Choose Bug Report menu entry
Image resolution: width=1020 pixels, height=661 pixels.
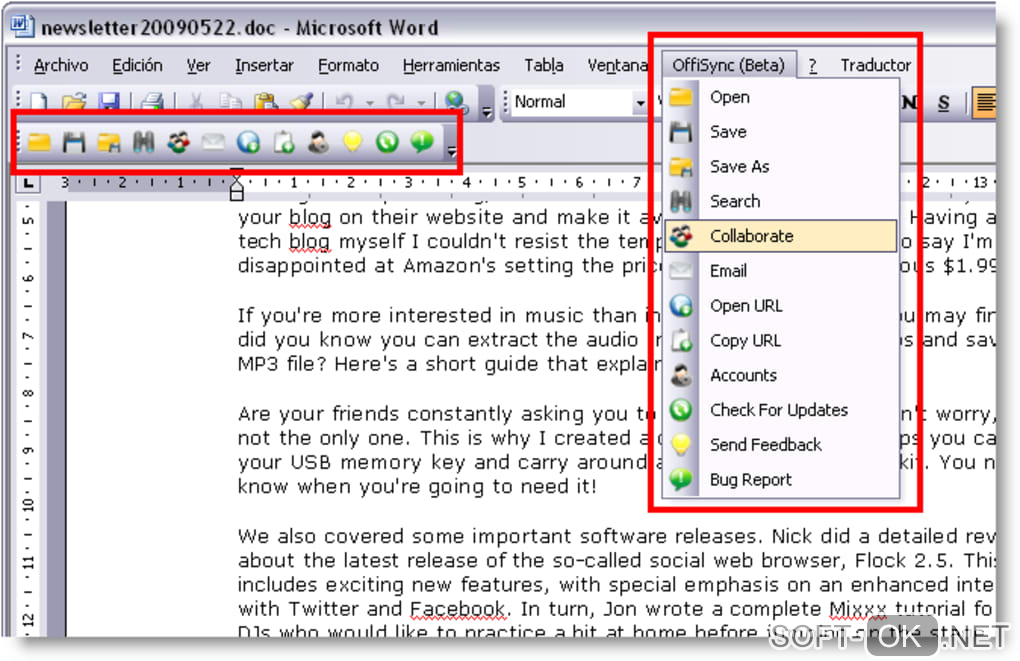(x=781, y=480)
